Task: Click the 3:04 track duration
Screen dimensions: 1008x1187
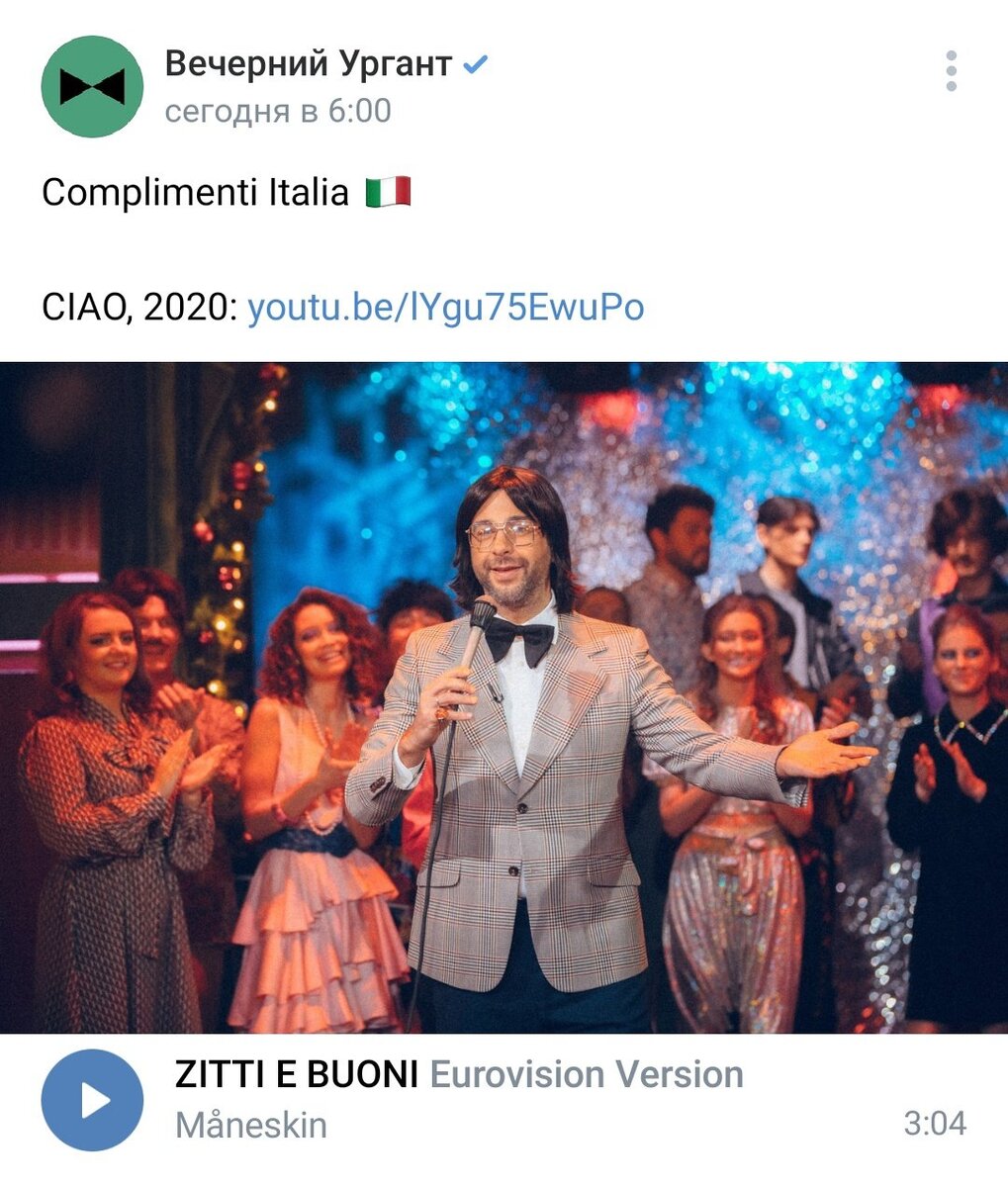Action: [935, 1123]
